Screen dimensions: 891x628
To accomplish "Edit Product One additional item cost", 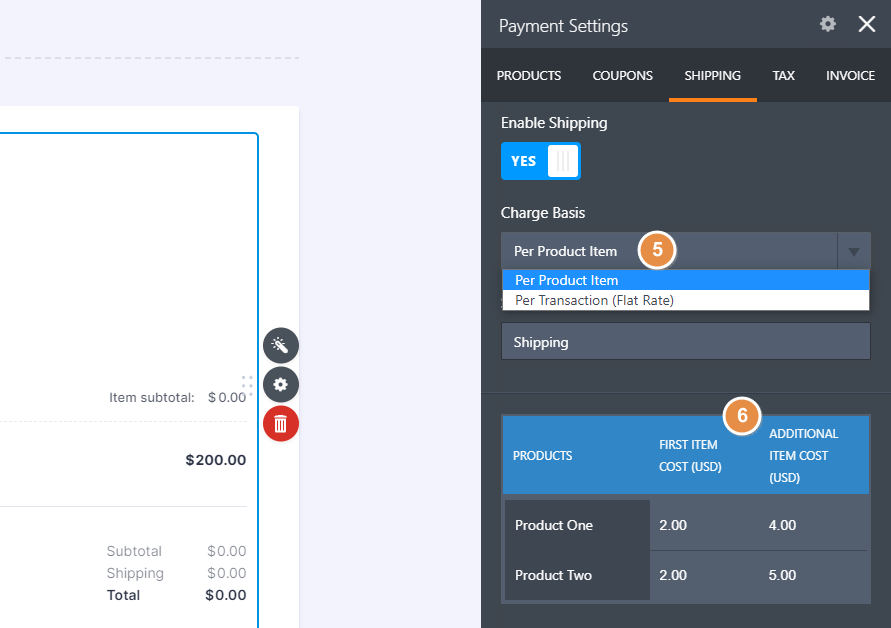I will coord(810,525).
